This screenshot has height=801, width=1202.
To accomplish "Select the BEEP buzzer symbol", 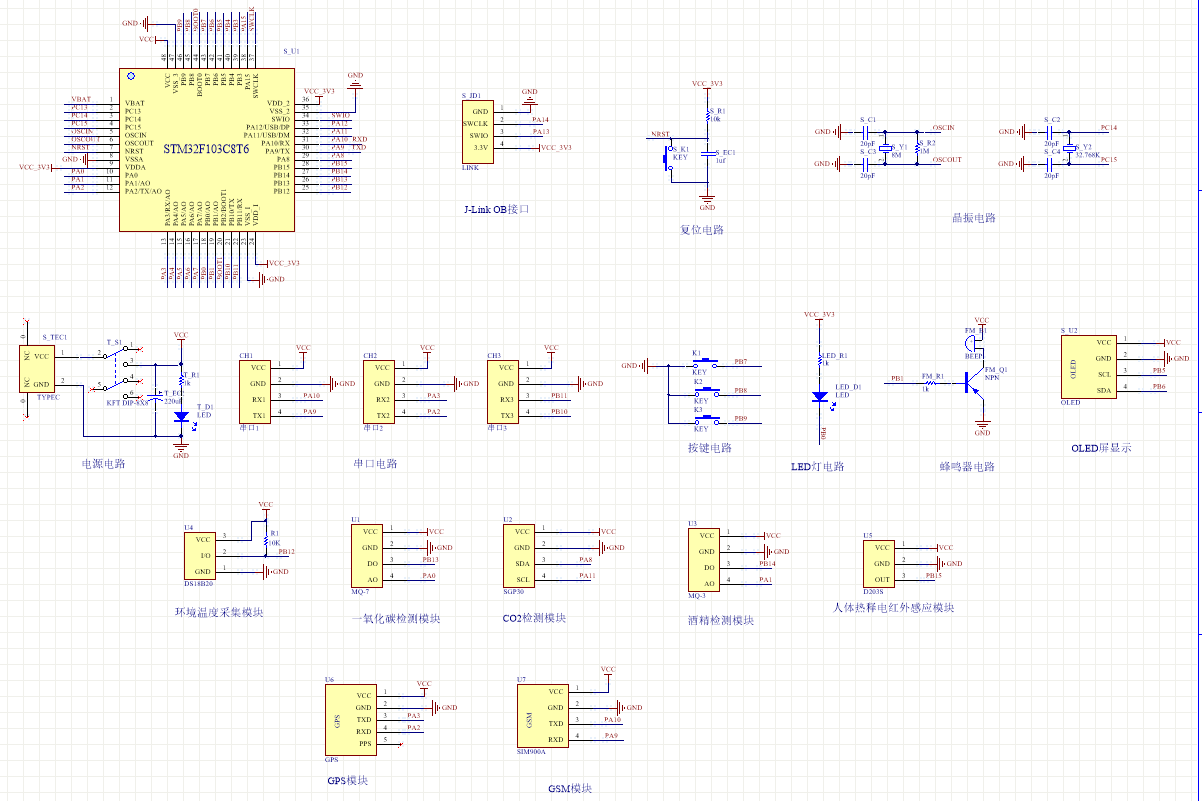I will pyautogui.click(x=973, y=343).
